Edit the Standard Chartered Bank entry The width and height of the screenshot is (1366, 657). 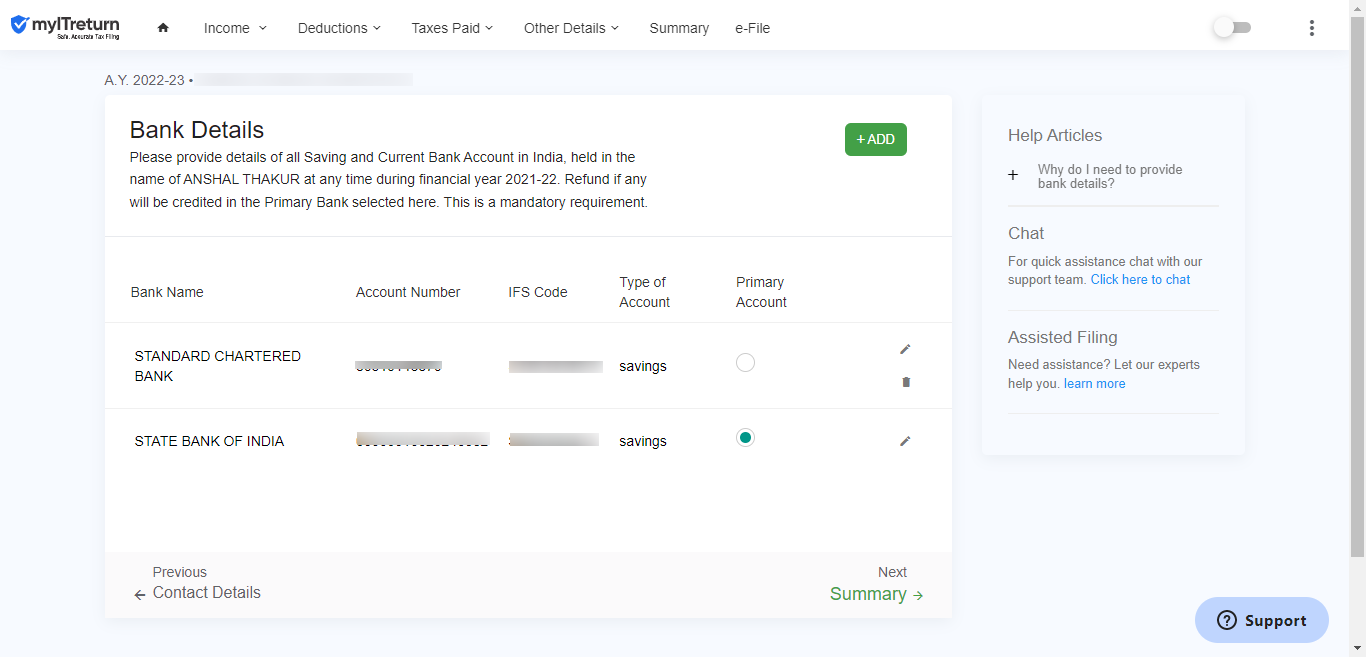pos(905,349)
